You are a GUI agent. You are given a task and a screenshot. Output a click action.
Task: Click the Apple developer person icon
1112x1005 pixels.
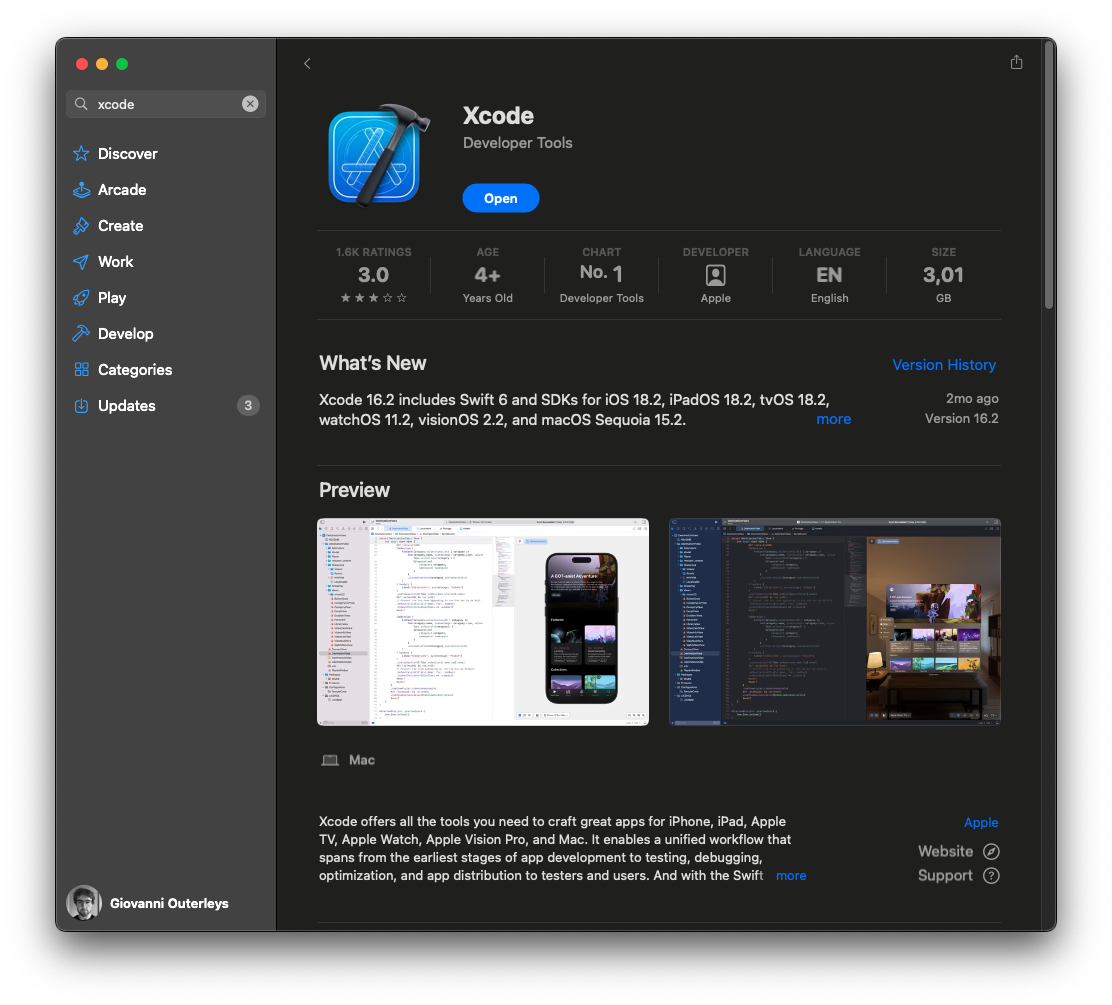(716, 275)
